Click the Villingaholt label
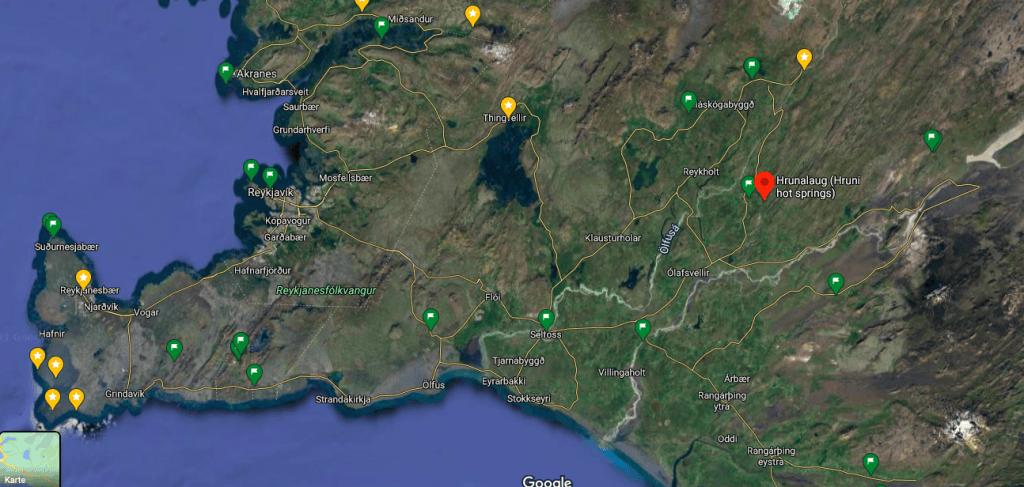The image size is (1024, 487). click(x=622, y=372)
